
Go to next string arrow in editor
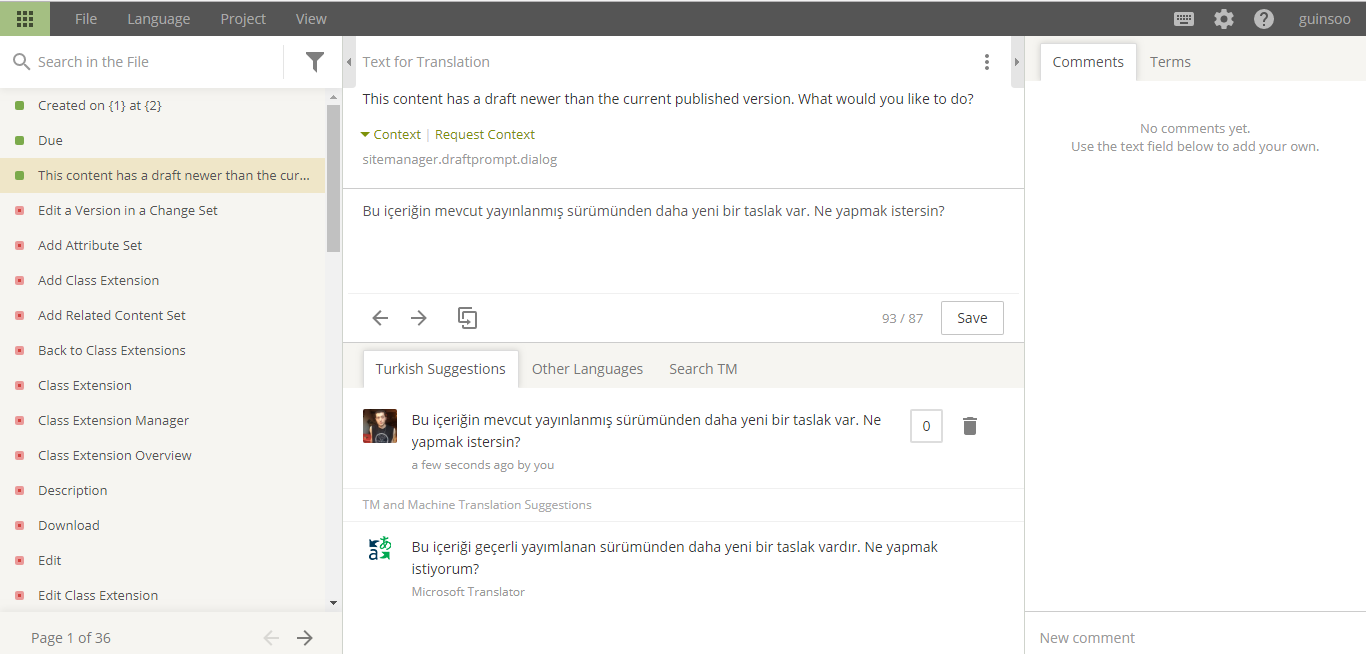(x=419, y=318)
